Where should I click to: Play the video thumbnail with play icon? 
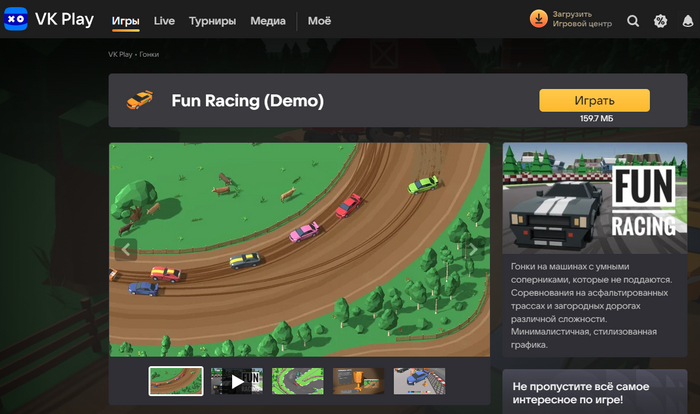(x=237, y=381)
